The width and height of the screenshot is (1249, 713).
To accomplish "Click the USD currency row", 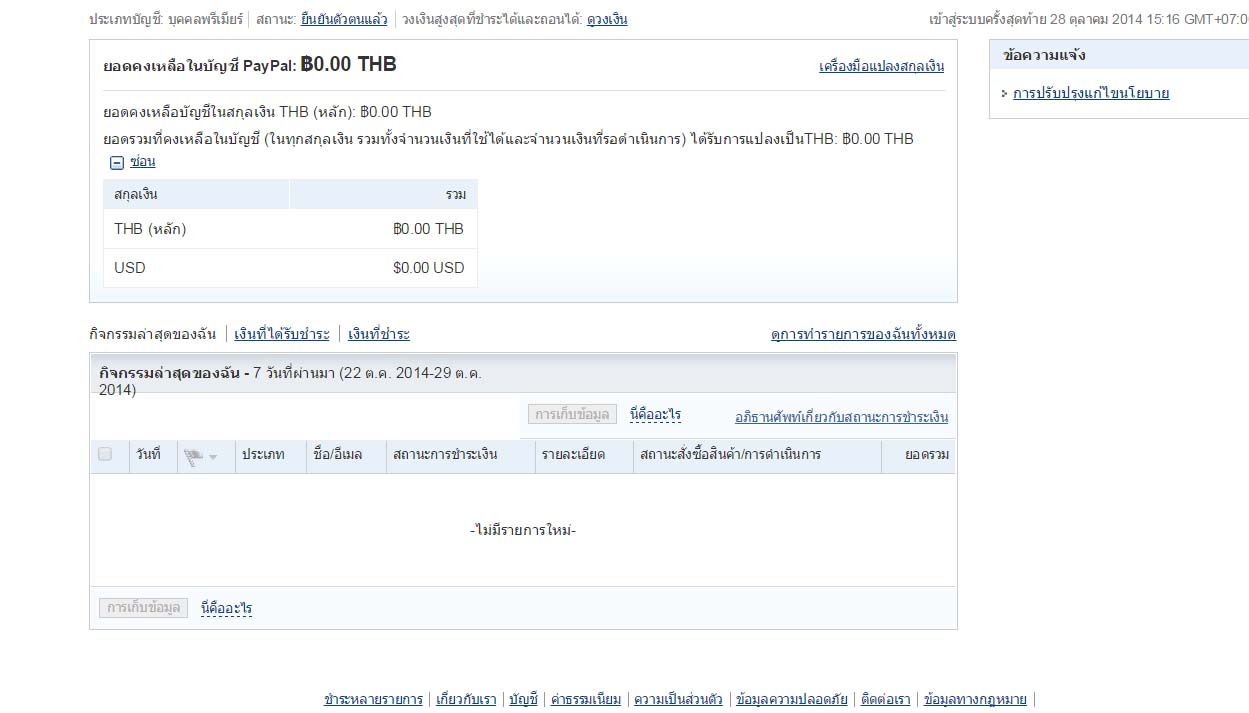I will (x=290, y=268).
